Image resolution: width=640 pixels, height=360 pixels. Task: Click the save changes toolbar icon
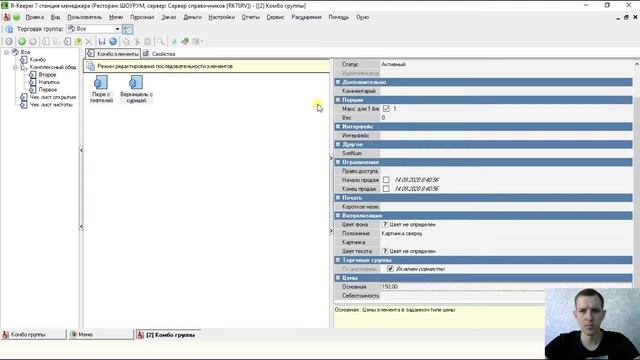tap(102, 41)
